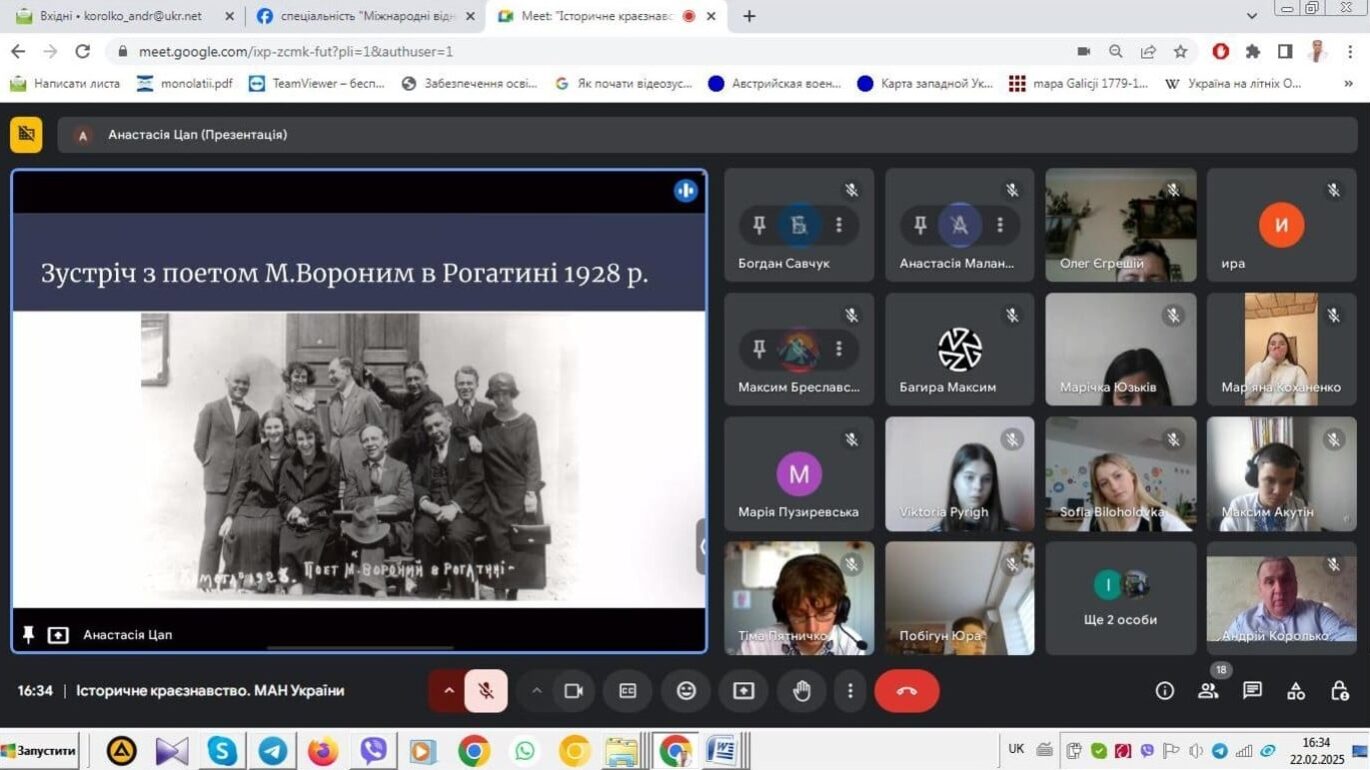
Task: Open the Meet activities panel
Action: [1296, 690]
